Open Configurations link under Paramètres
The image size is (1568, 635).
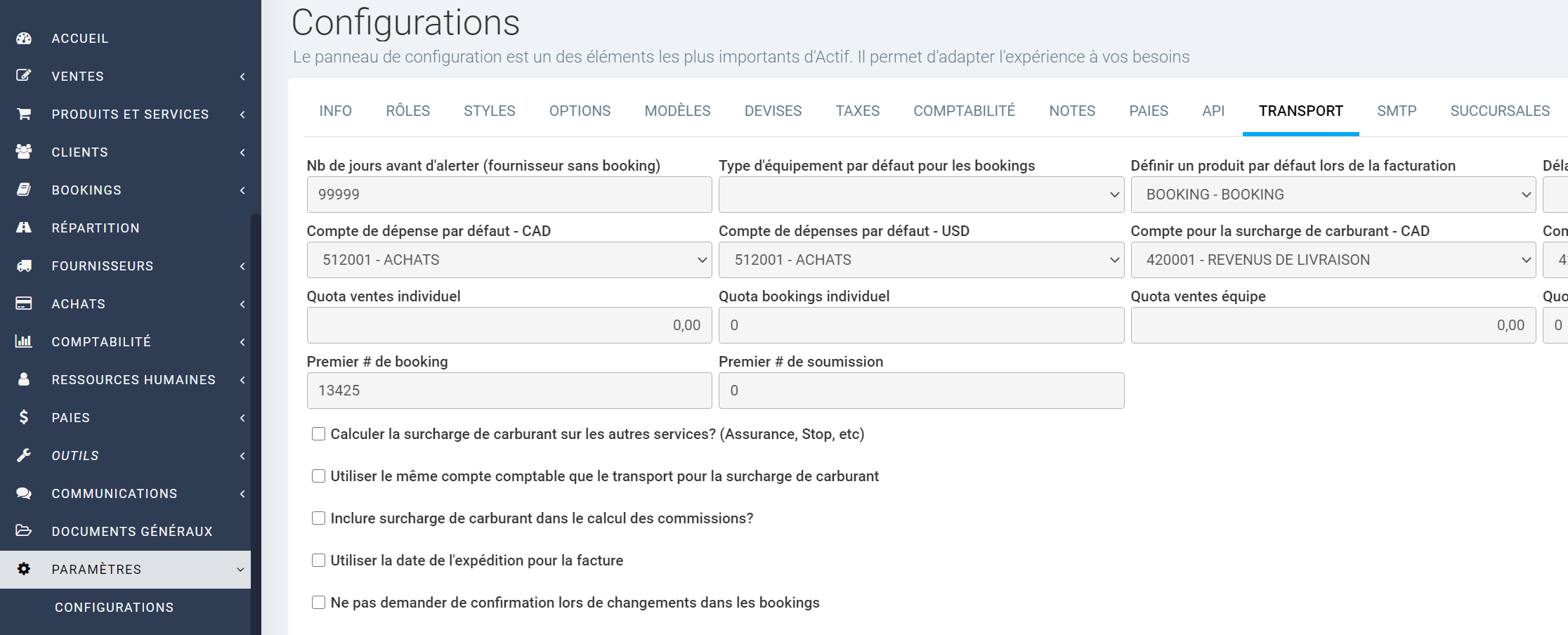click(x=114, y=608)
